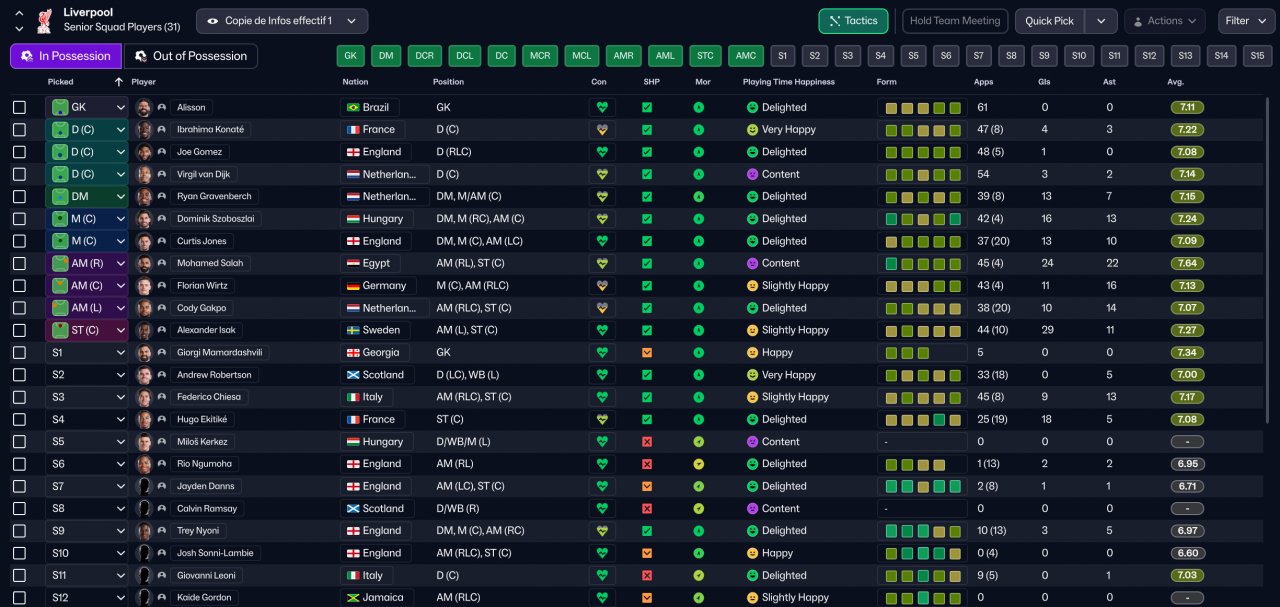Open the Copie de Infos effectif view dropdown

coord(282,21)
